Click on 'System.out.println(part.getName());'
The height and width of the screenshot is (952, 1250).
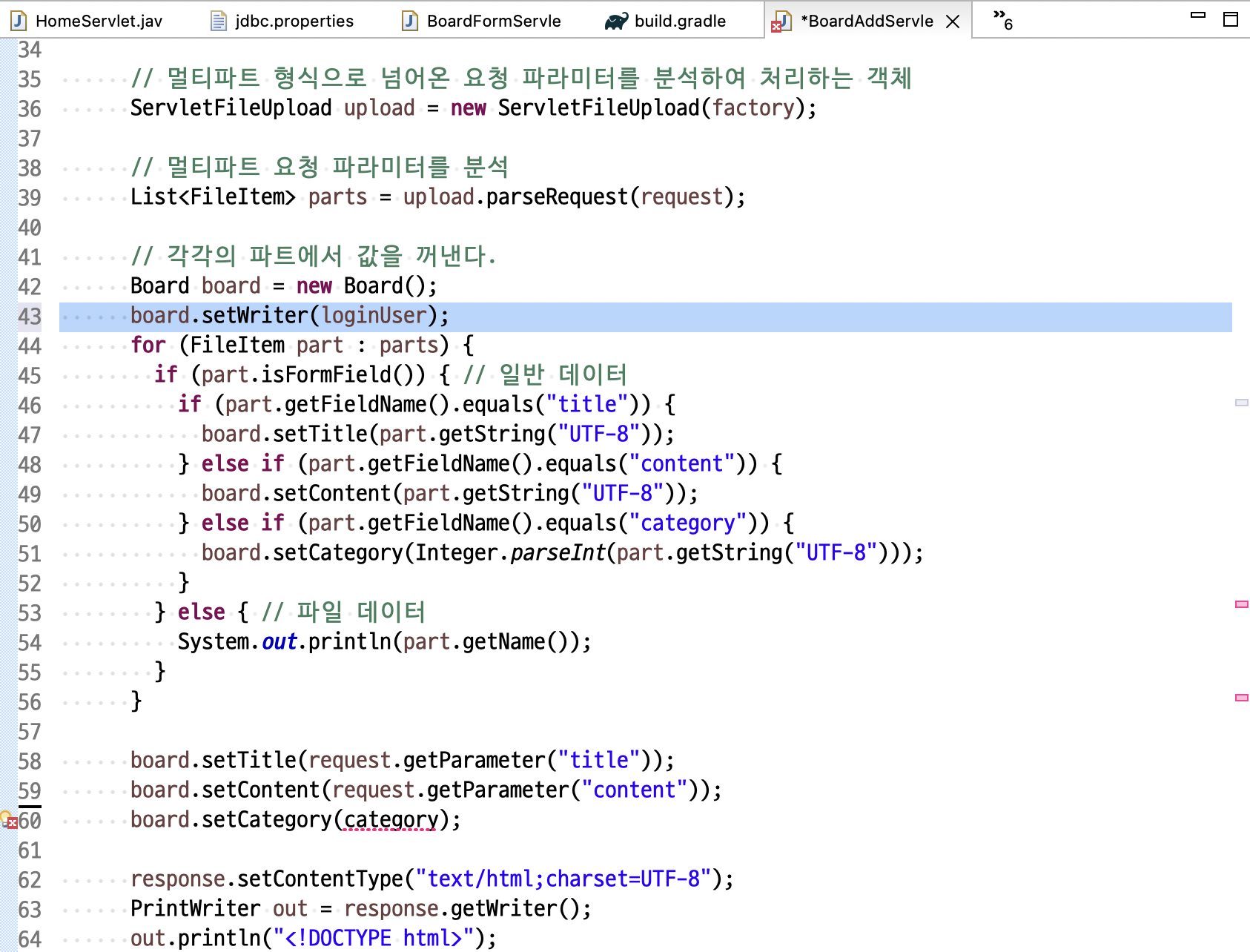click(x=385, y=642)
